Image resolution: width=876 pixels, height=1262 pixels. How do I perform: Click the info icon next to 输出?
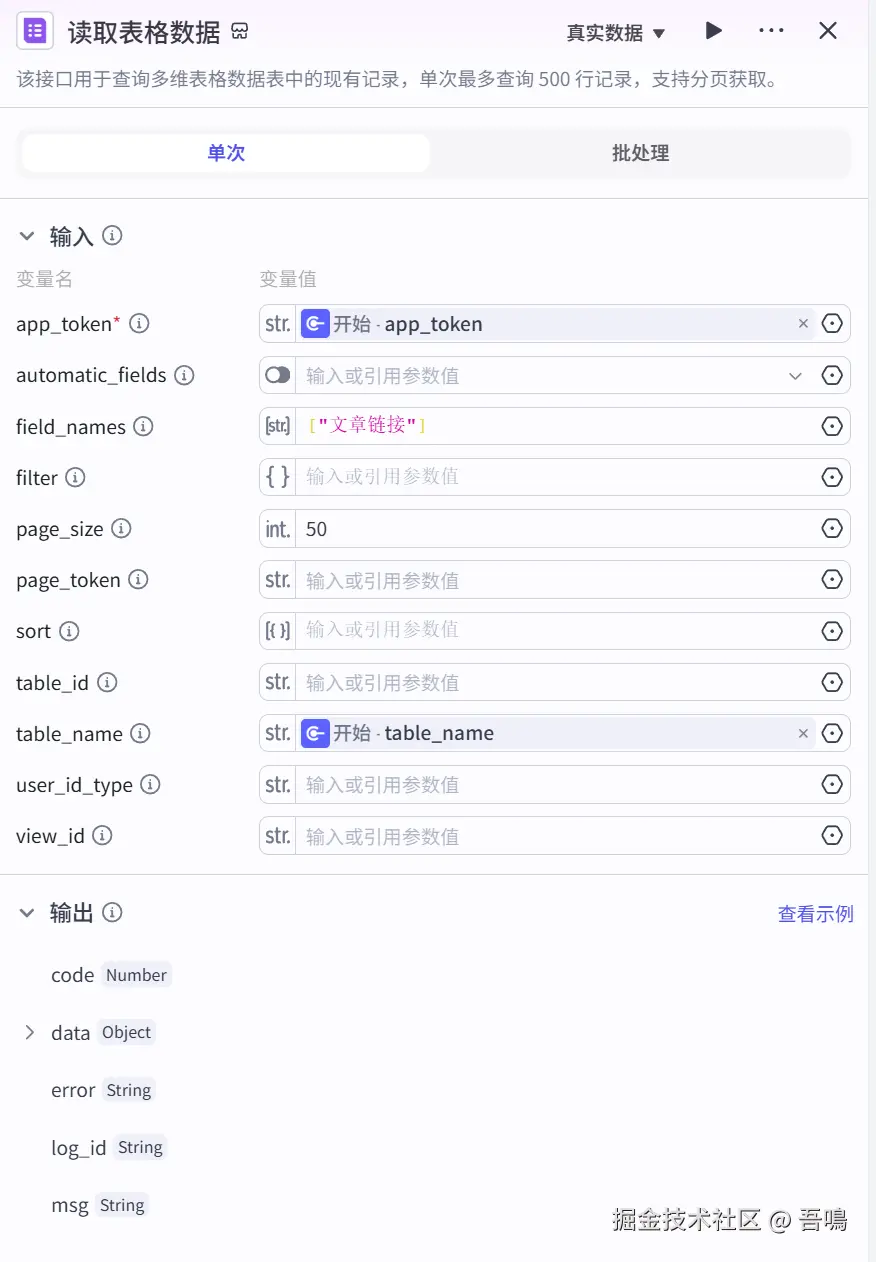click(x=113, y=912)
